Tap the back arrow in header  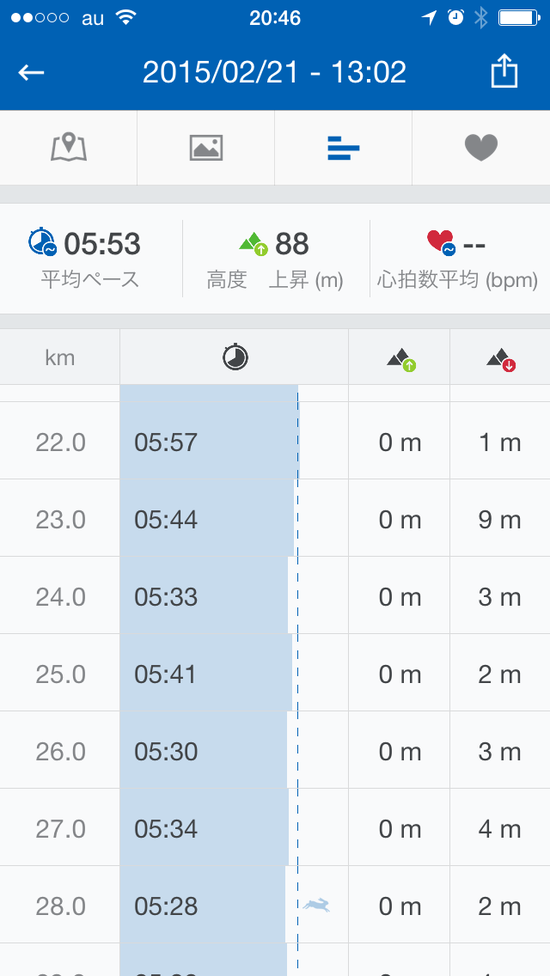(31, 73)
